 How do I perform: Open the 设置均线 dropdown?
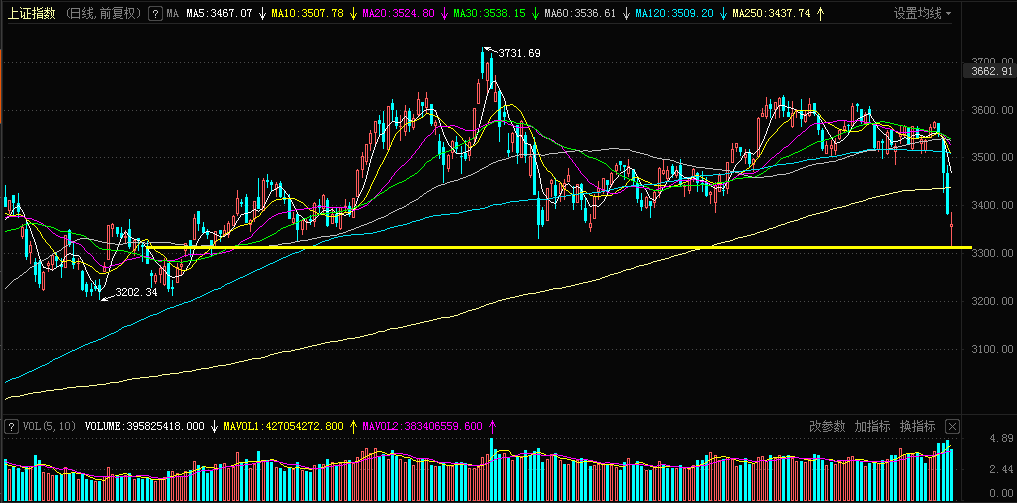tap(922, 14)
